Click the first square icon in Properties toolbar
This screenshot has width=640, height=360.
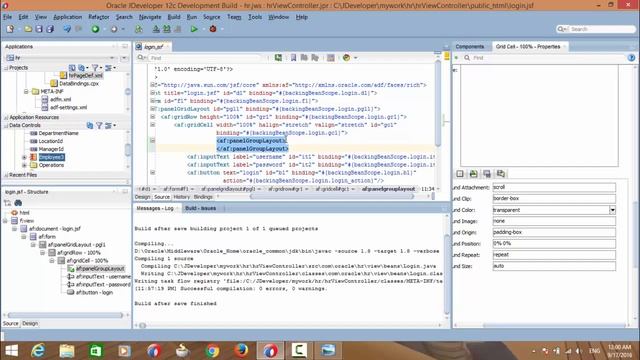tap(460, 174)
